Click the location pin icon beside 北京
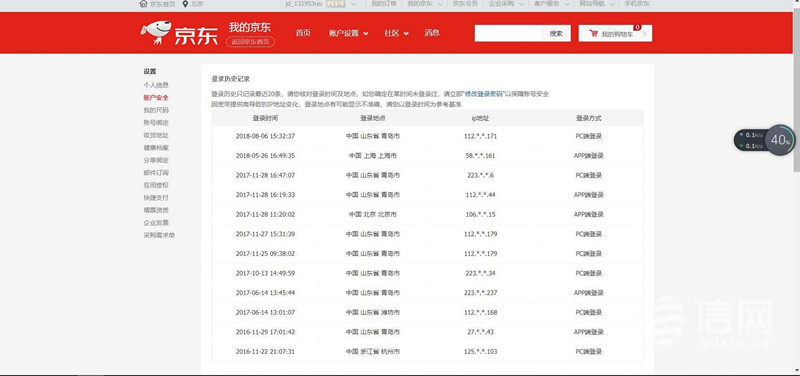This screenshot has width=800, height=376. (185, 4)
